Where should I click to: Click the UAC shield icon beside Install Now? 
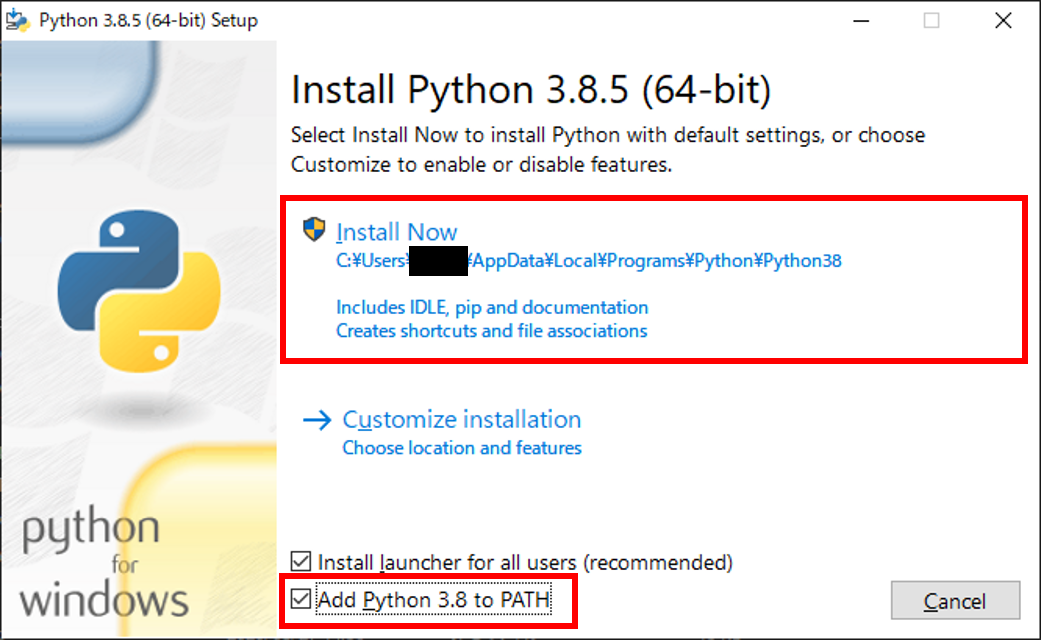point(313,230)
